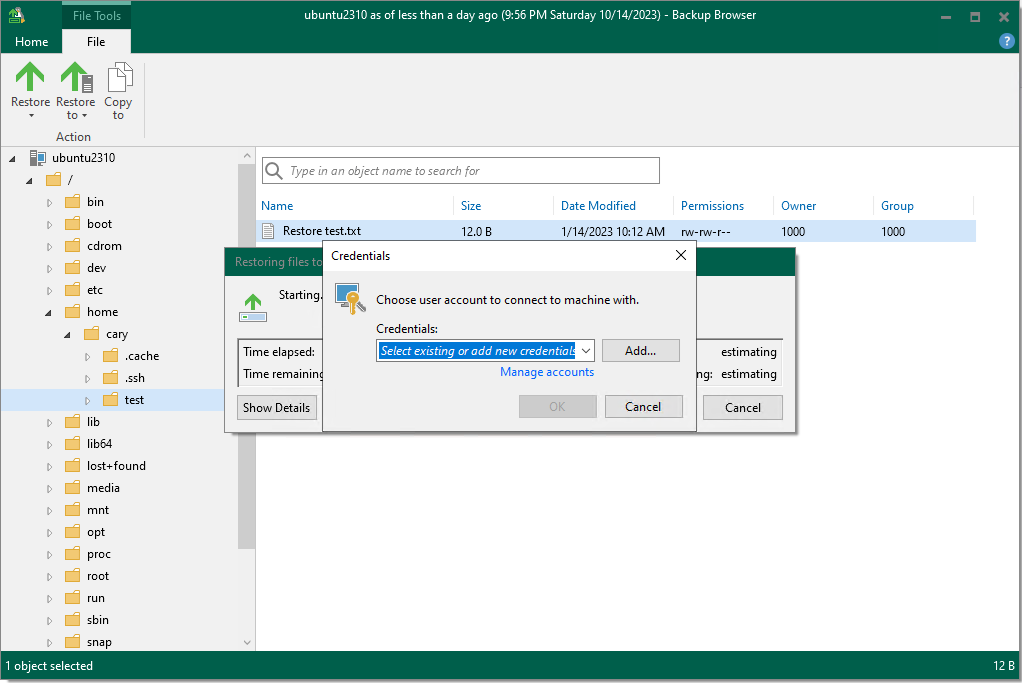Image resolution: width=1022 pixels, height=683 pixels.
Task: Select the ubuntu2310 server node icon
Action: click(x=38, y=158)
